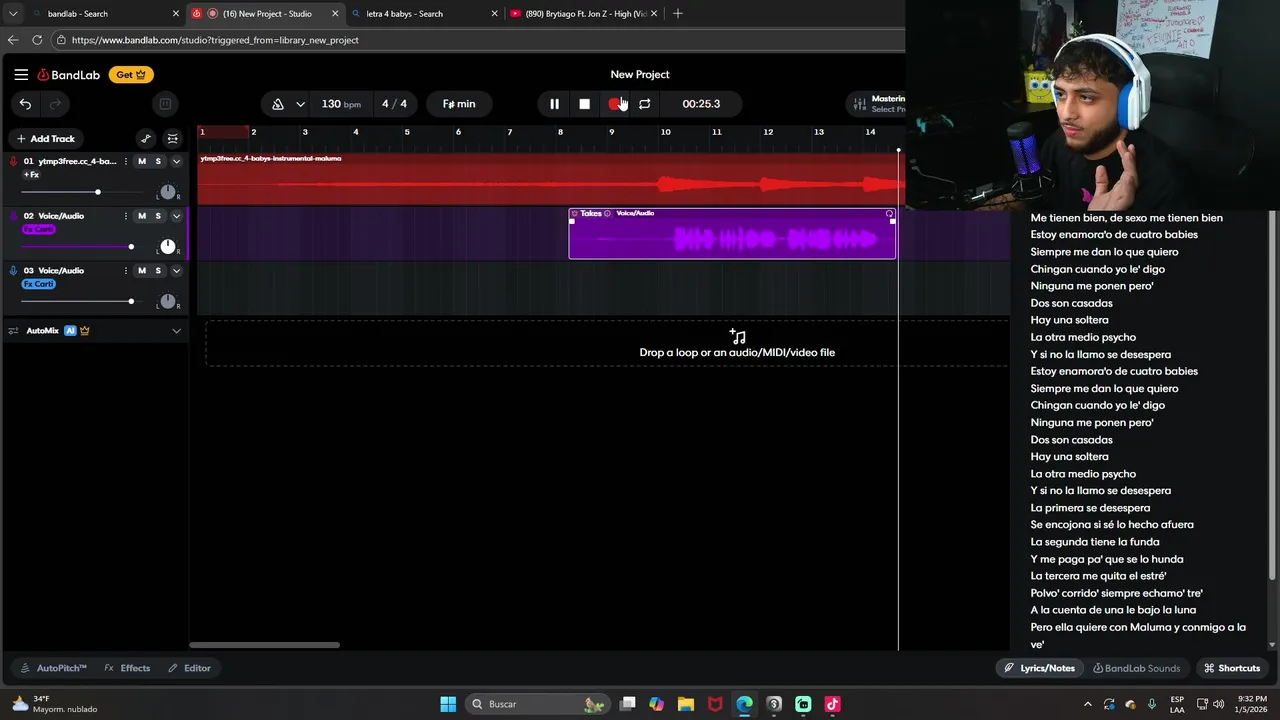Open the Effects panel tab
This screenshot has width=1280, height=720.
point(127,668)
